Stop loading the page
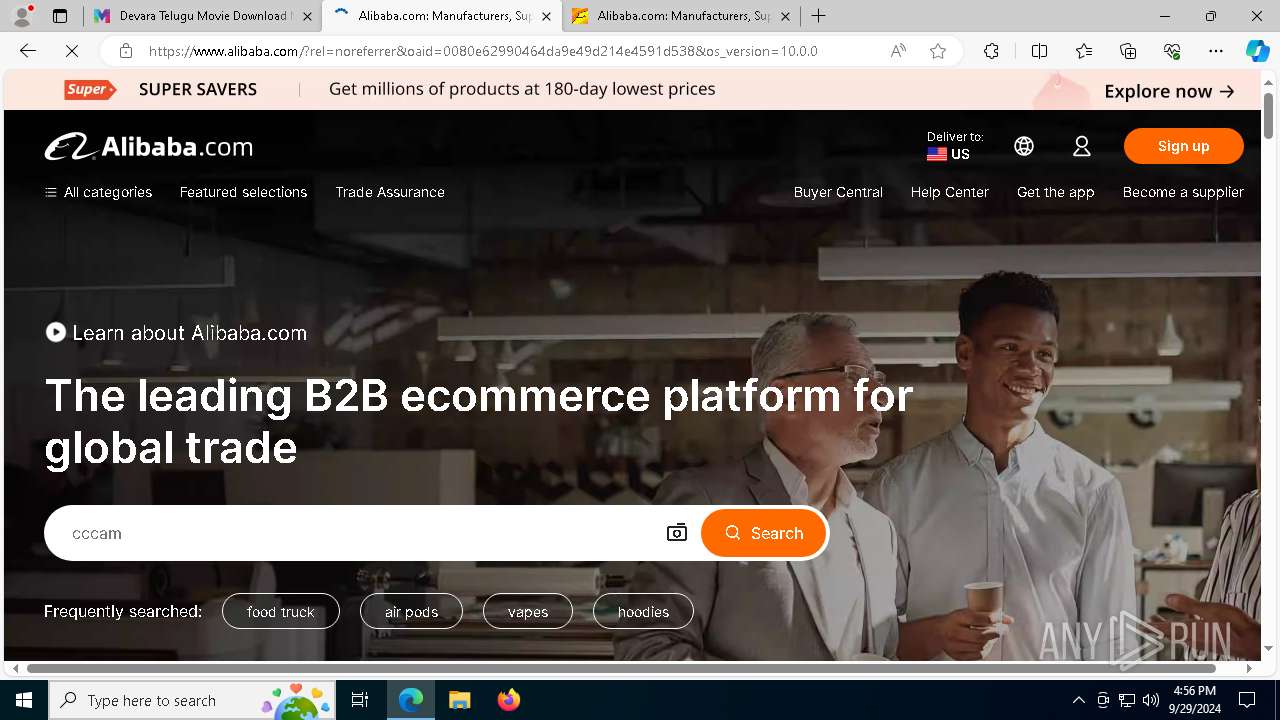This screenshot has width=1280, height=720. (x=72, y=51)
